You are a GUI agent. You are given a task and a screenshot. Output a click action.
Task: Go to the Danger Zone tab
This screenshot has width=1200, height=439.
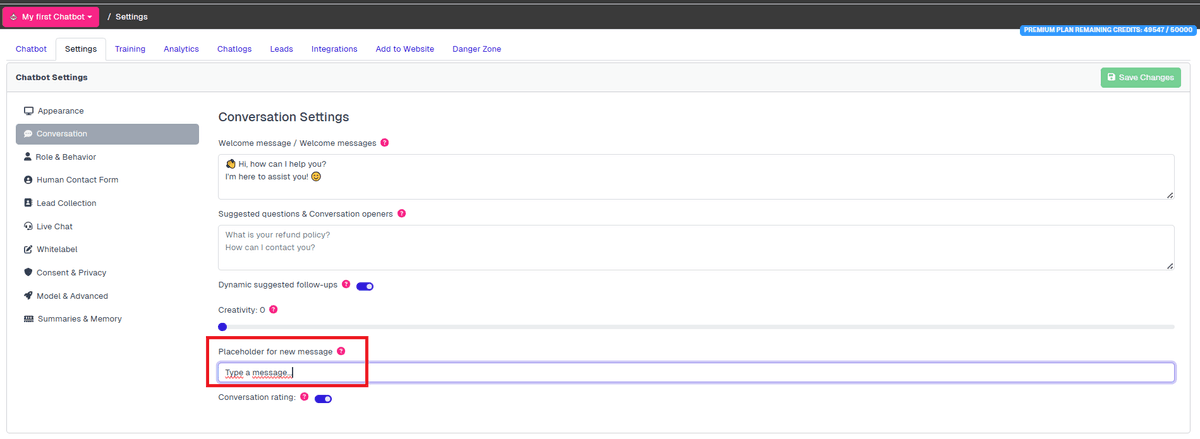tap(477, 49)
